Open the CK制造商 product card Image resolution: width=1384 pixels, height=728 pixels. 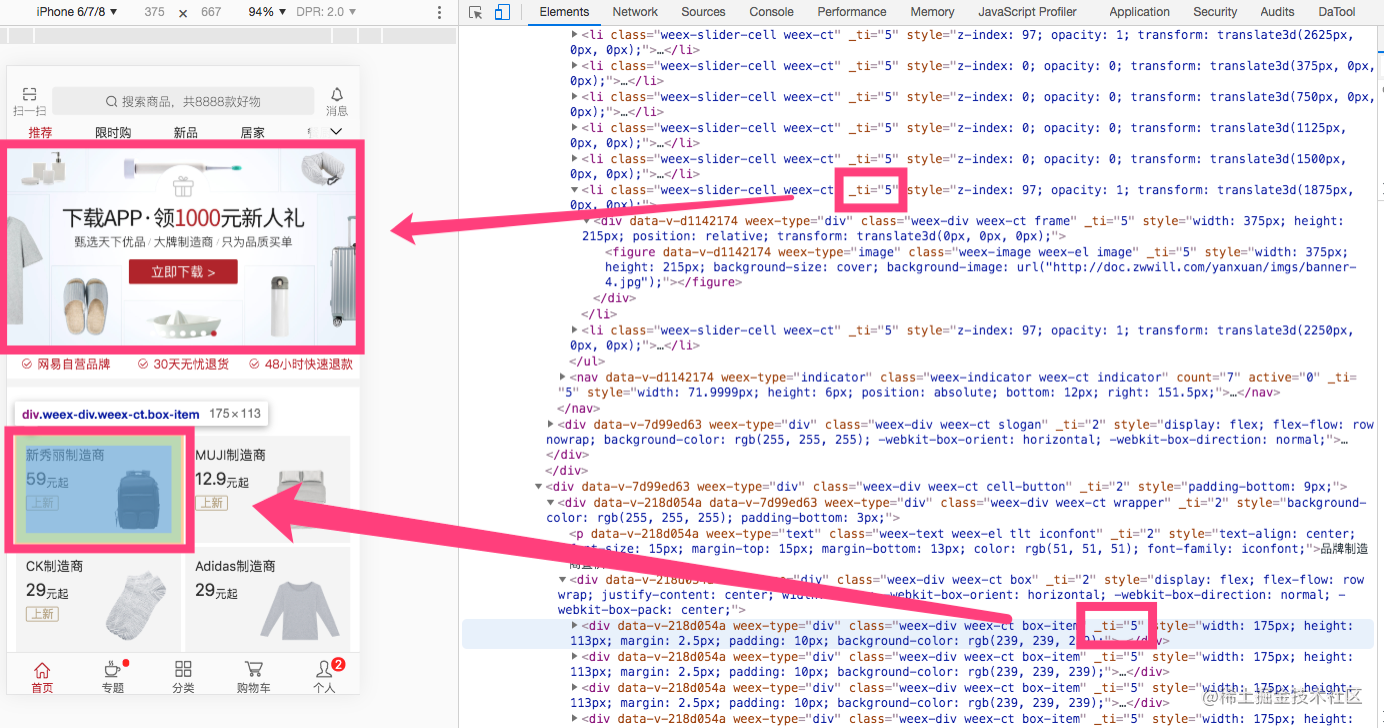97,600
